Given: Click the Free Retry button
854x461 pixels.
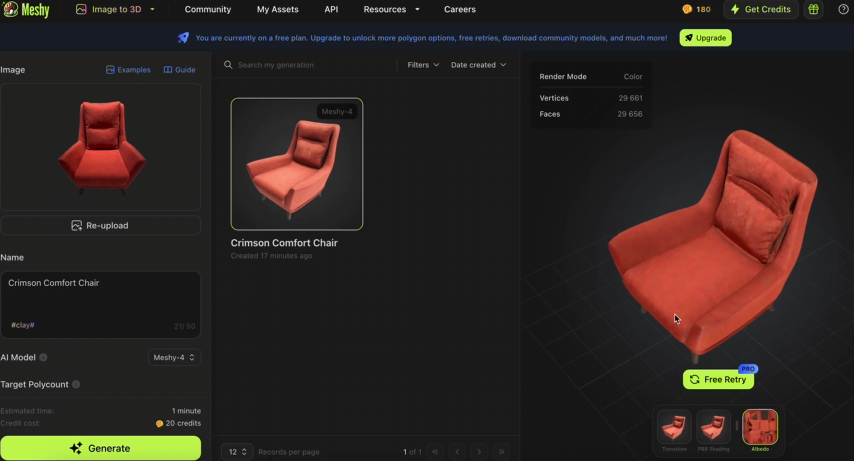Looking at the screenshot, I should [x=718, y=380].
